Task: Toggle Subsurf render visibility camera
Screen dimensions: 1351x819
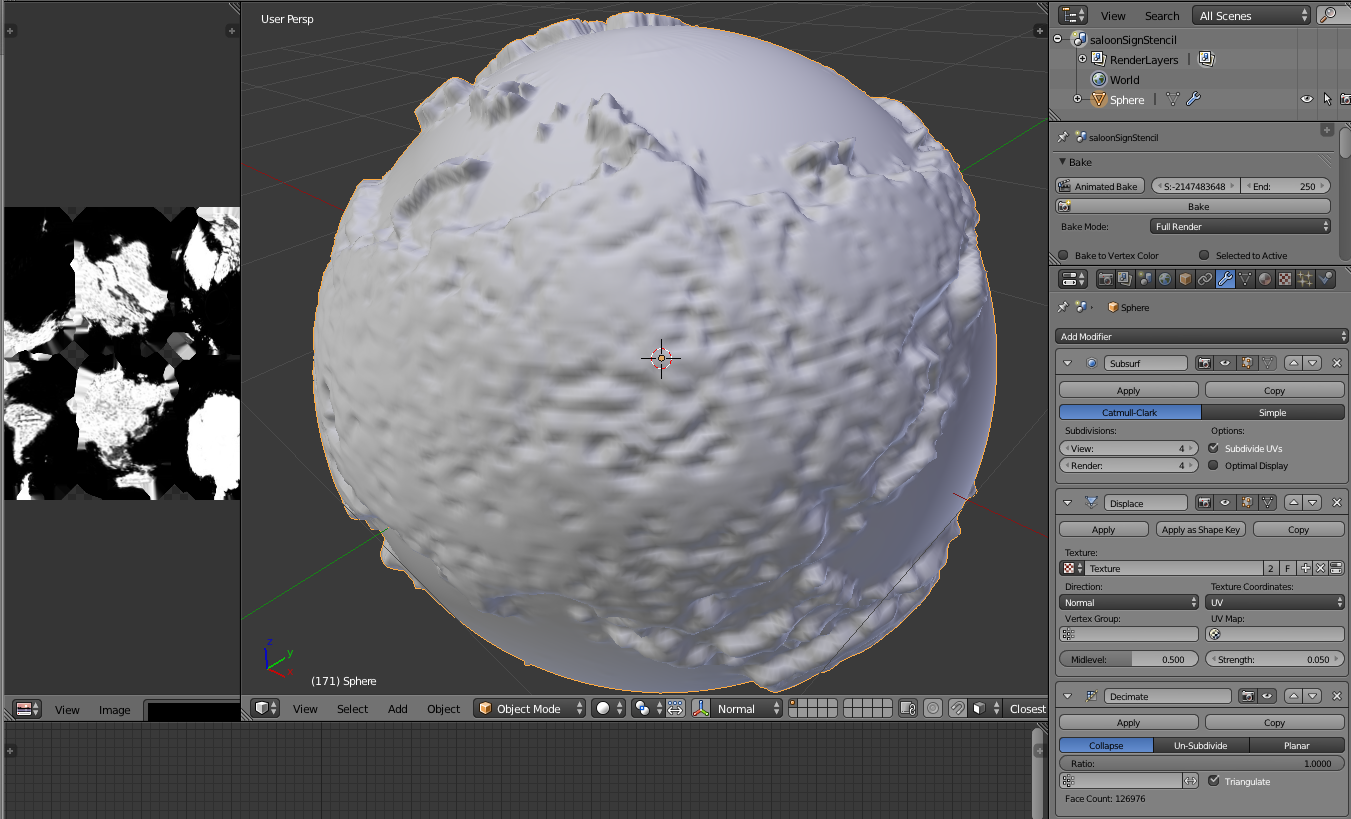Action: 1206,363
